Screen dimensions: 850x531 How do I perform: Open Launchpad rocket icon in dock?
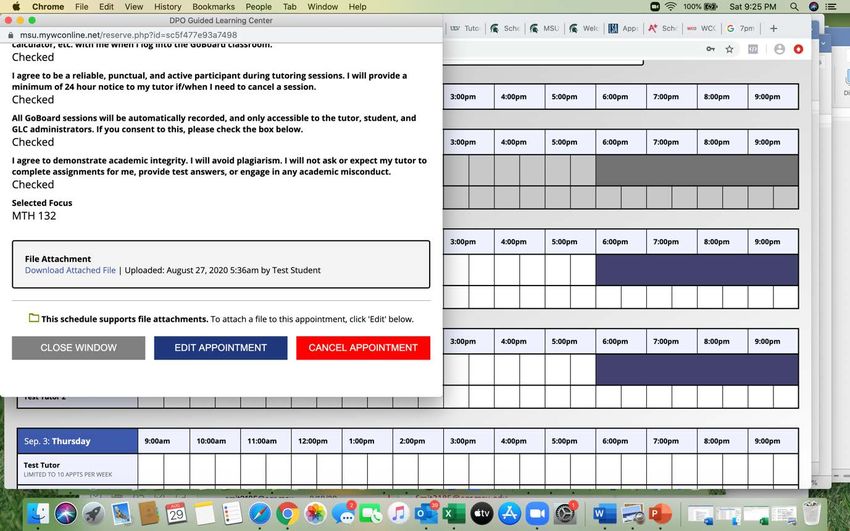pos(93,514)
